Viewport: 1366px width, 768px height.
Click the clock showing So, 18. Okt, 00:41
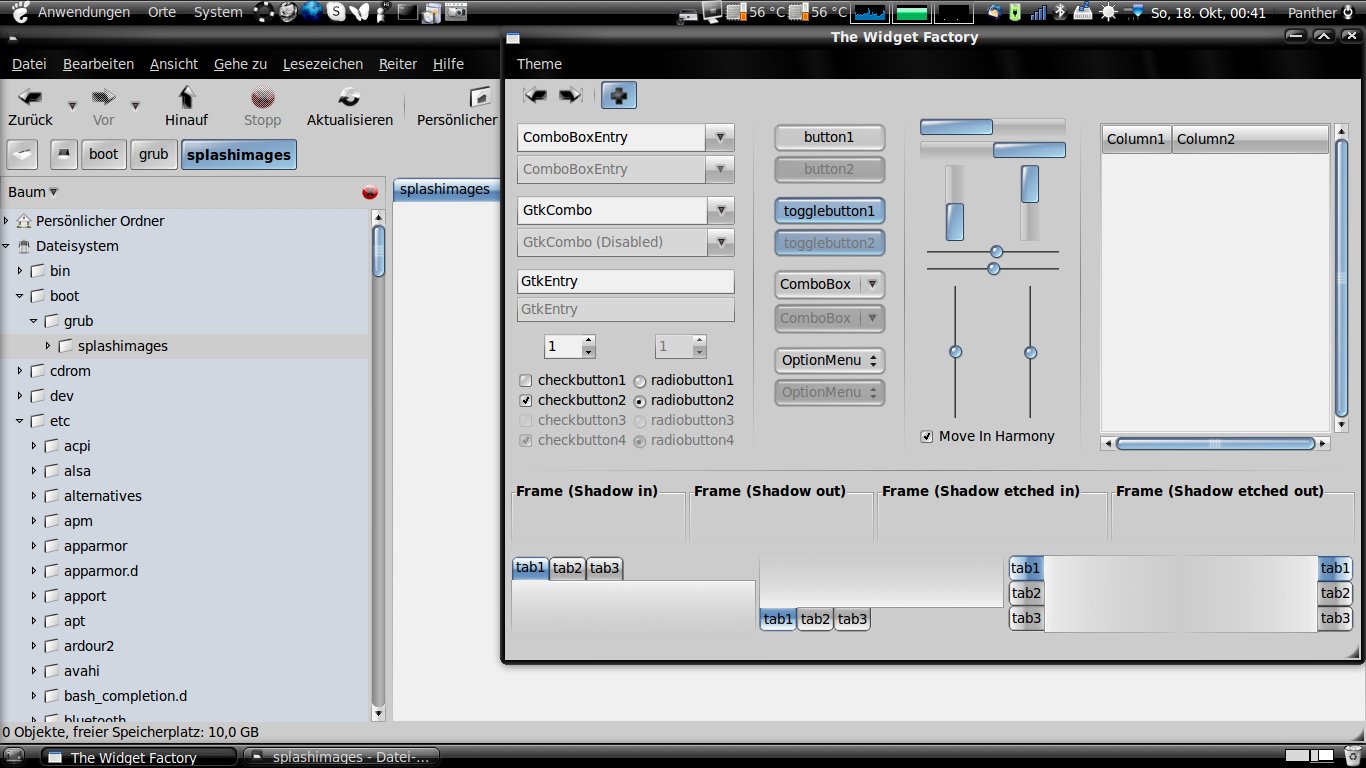click(x=1208, y=13)
